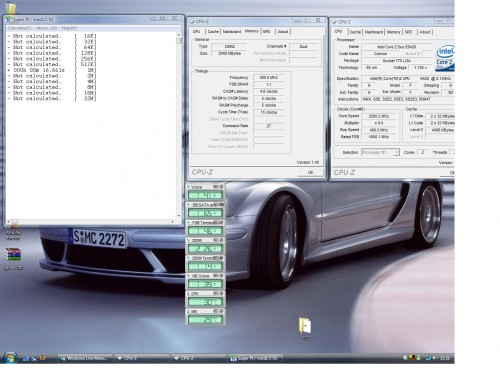This screenshot has height=375, width=500.
Task: Click the CAS# Latency value field
Action: click(x=269, y=91)
